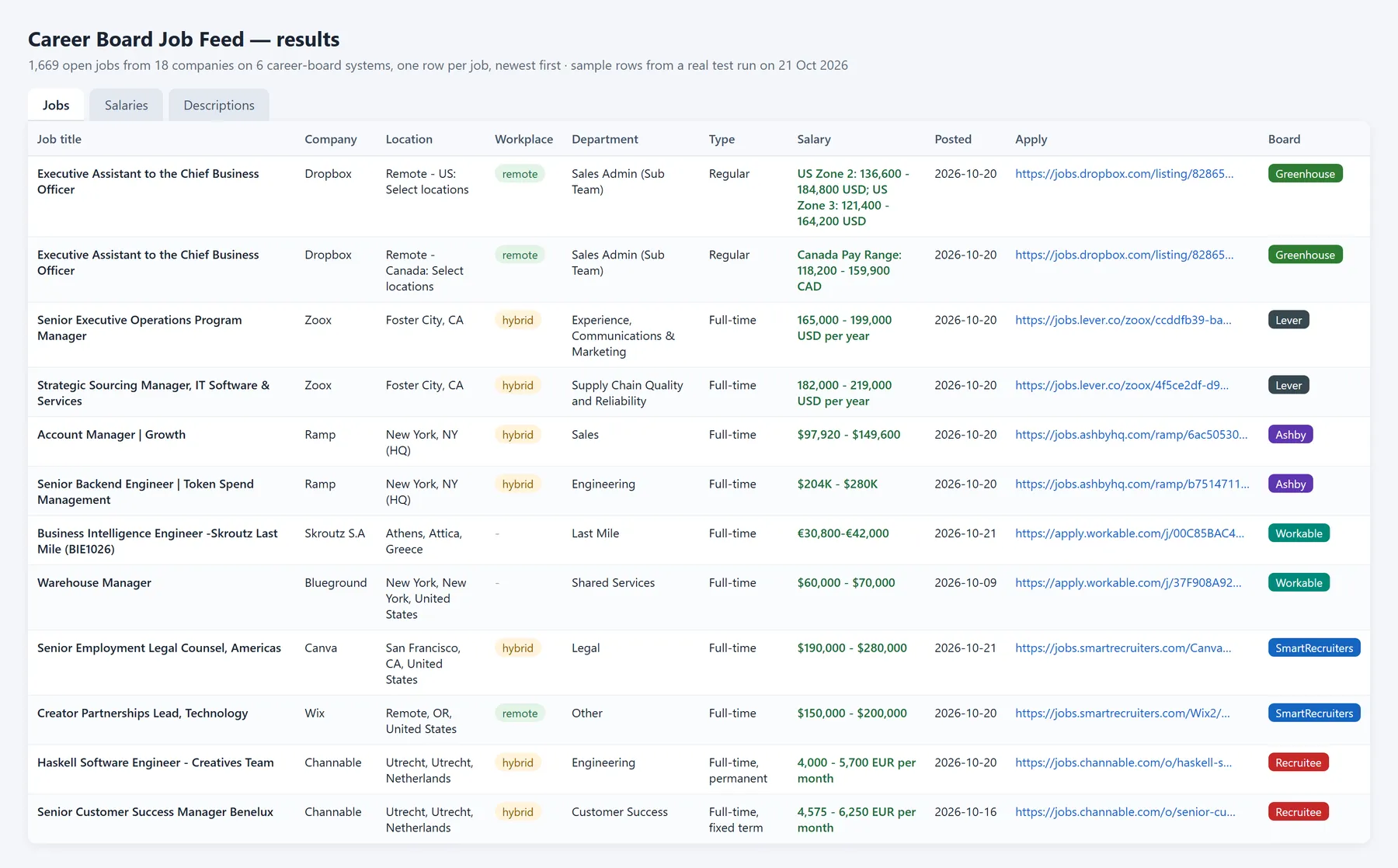This screenshot has height=868, width=1398.
Task: Open Channable Senior Customer Success link
Action: click(x=1125, y=812)
